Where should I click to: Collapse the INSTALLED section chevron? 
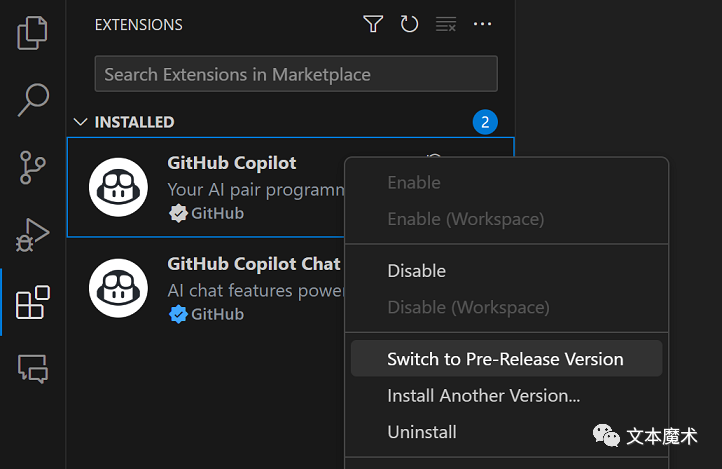(x=81, y=122)
